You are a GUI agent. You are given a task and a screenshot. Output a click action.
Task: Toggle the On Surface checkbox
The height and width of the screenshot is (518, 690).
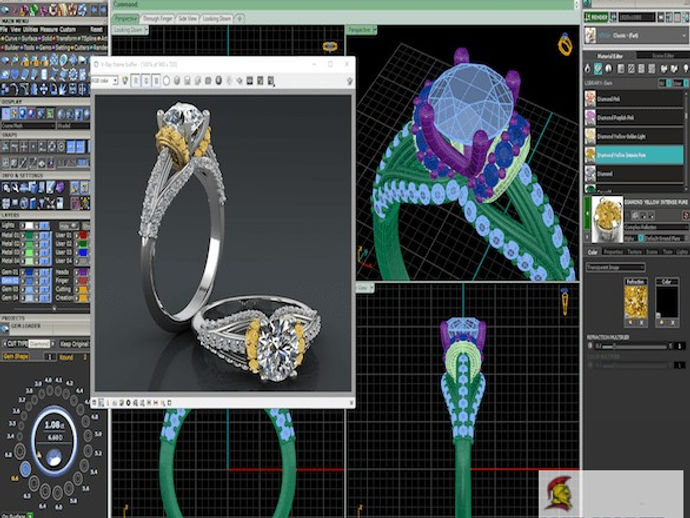tap(30, 515)
